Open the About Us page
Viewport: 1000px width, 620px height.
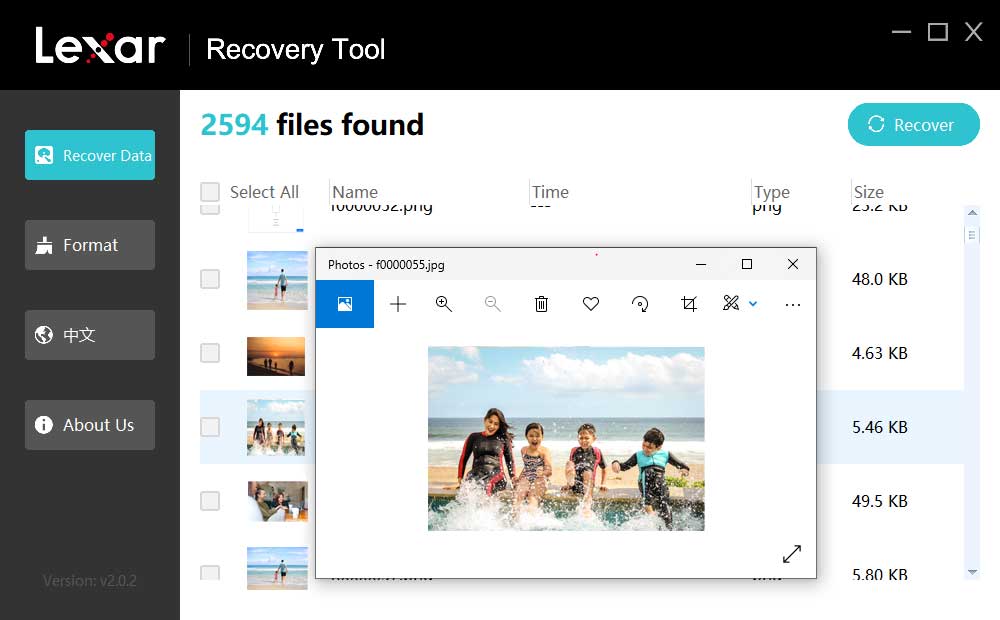click(90, 425)
